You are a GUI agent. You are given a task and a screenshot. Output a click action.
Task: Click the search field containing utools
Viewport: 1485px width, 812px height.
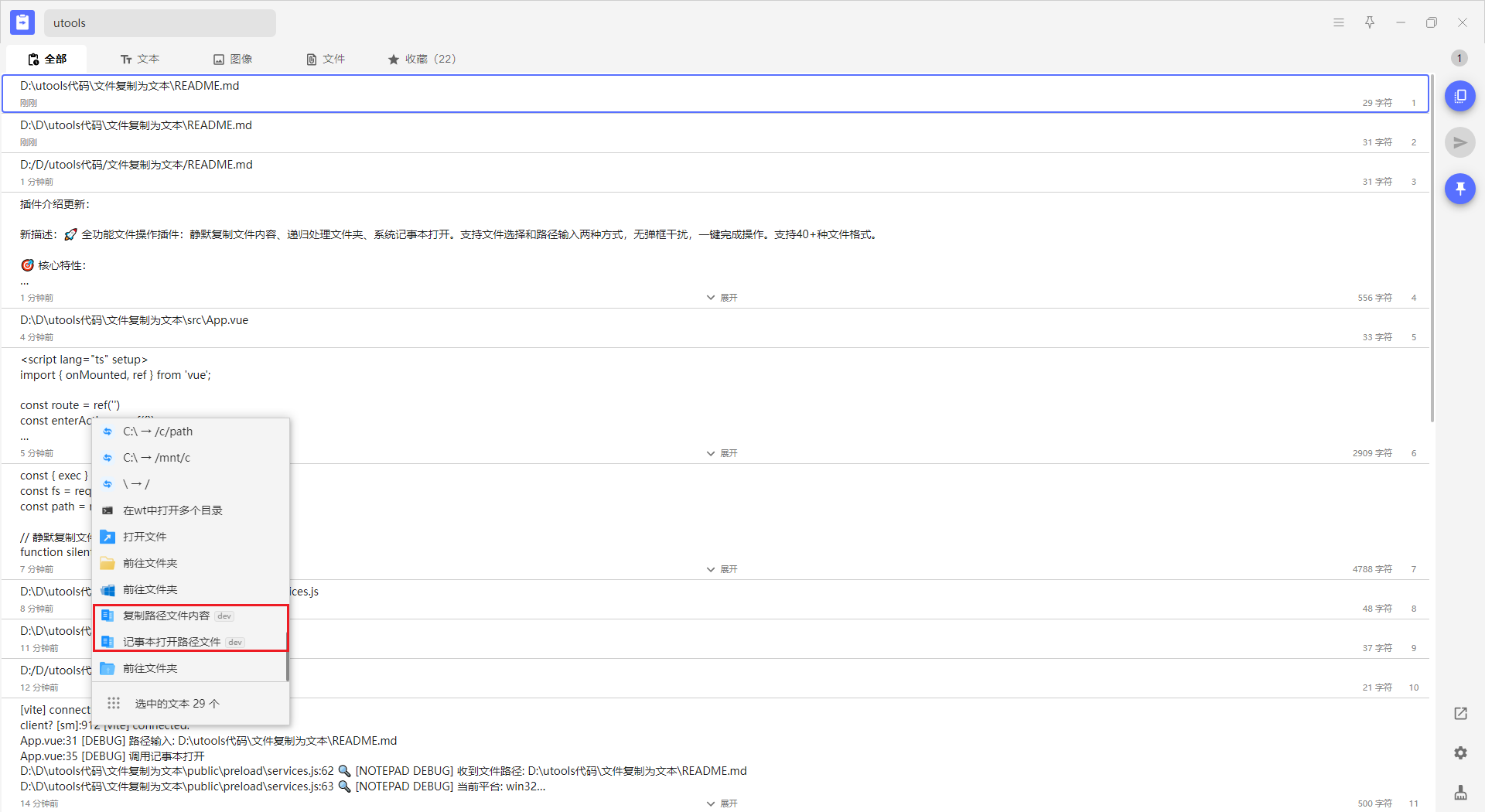pos(159,23)
